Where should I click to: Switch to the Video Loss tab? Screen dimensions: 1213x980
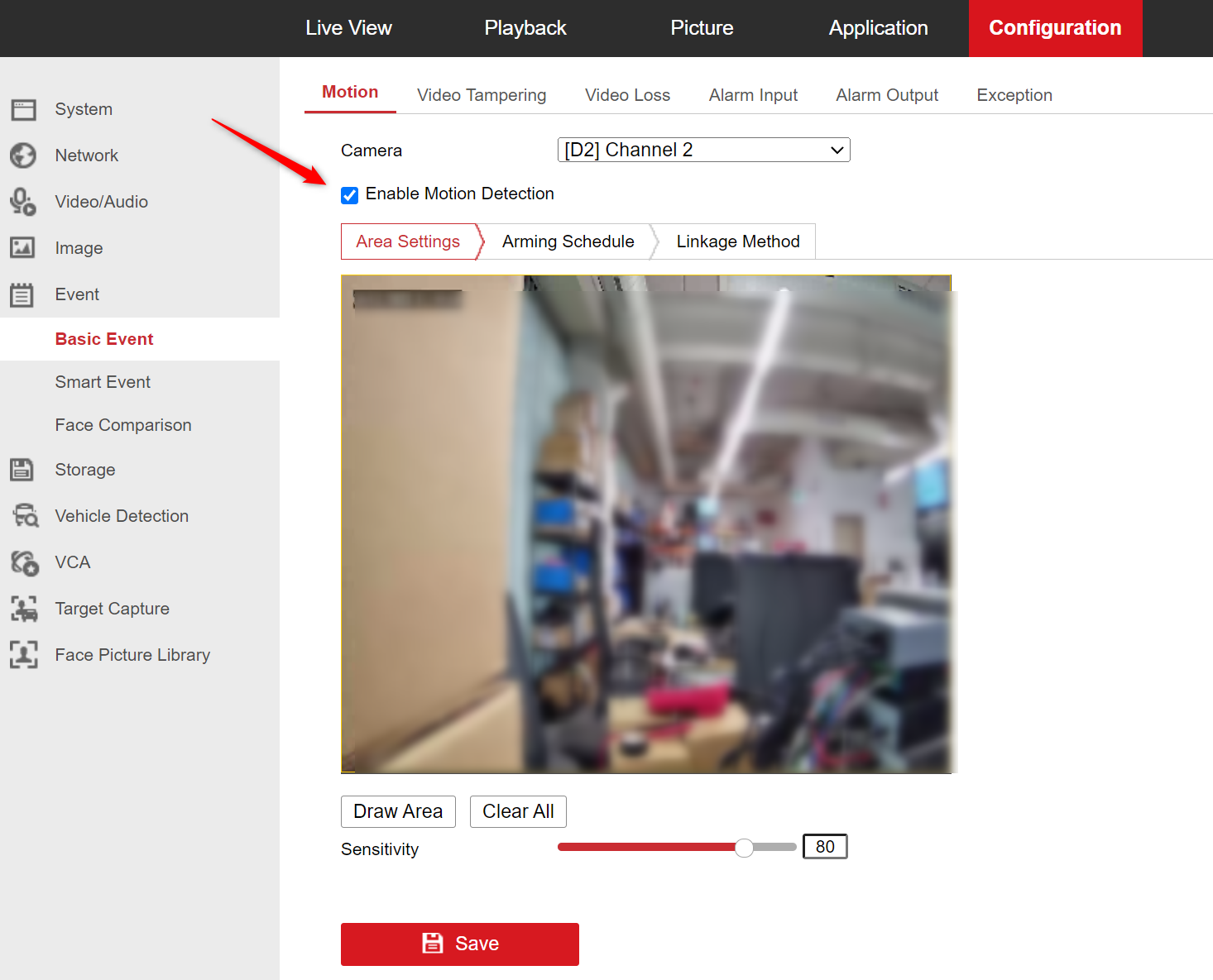[627, 95]
